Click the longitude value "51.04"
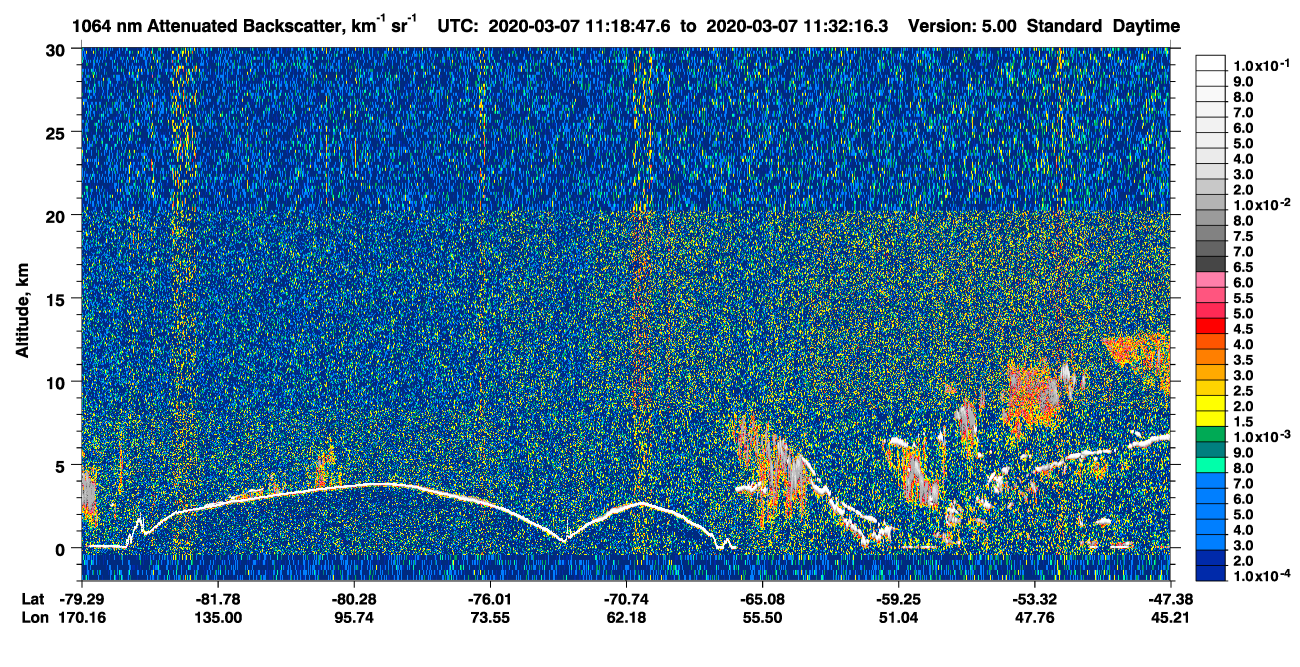 898,618
